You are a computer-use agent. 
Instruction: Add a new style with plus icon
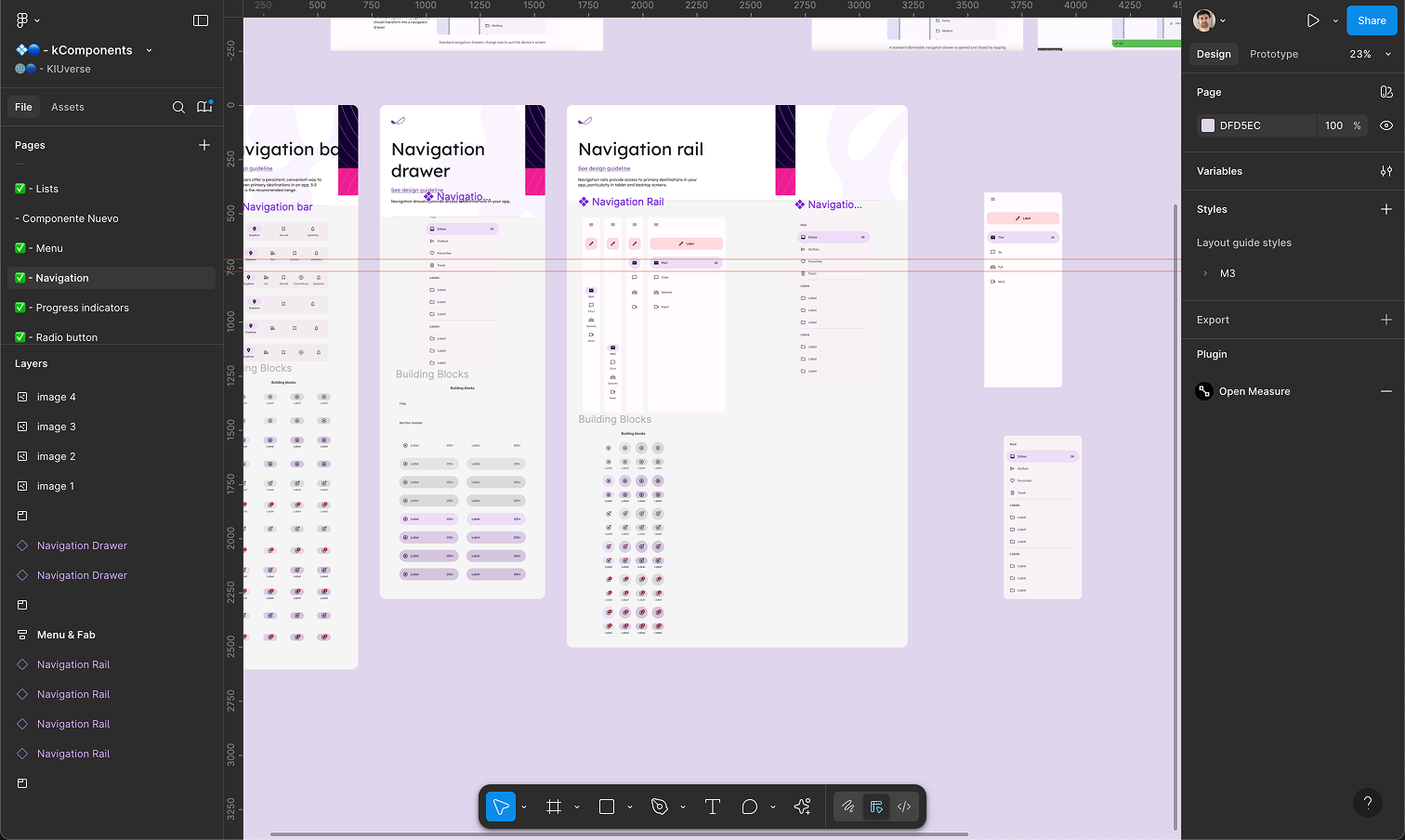1386,209
